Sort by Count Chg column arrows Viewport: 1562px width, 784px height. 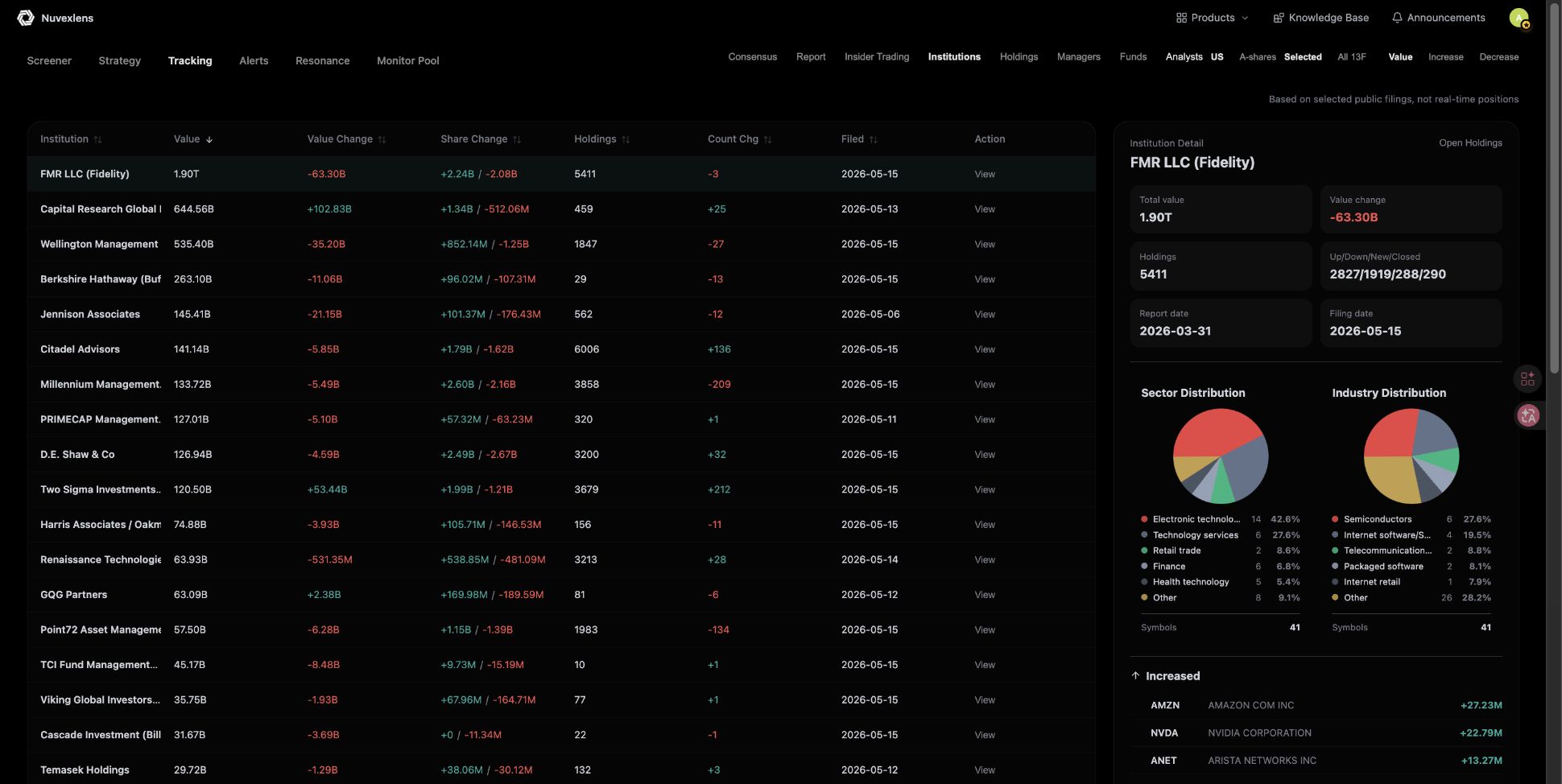pyautogui.click(x=767, y=139)
